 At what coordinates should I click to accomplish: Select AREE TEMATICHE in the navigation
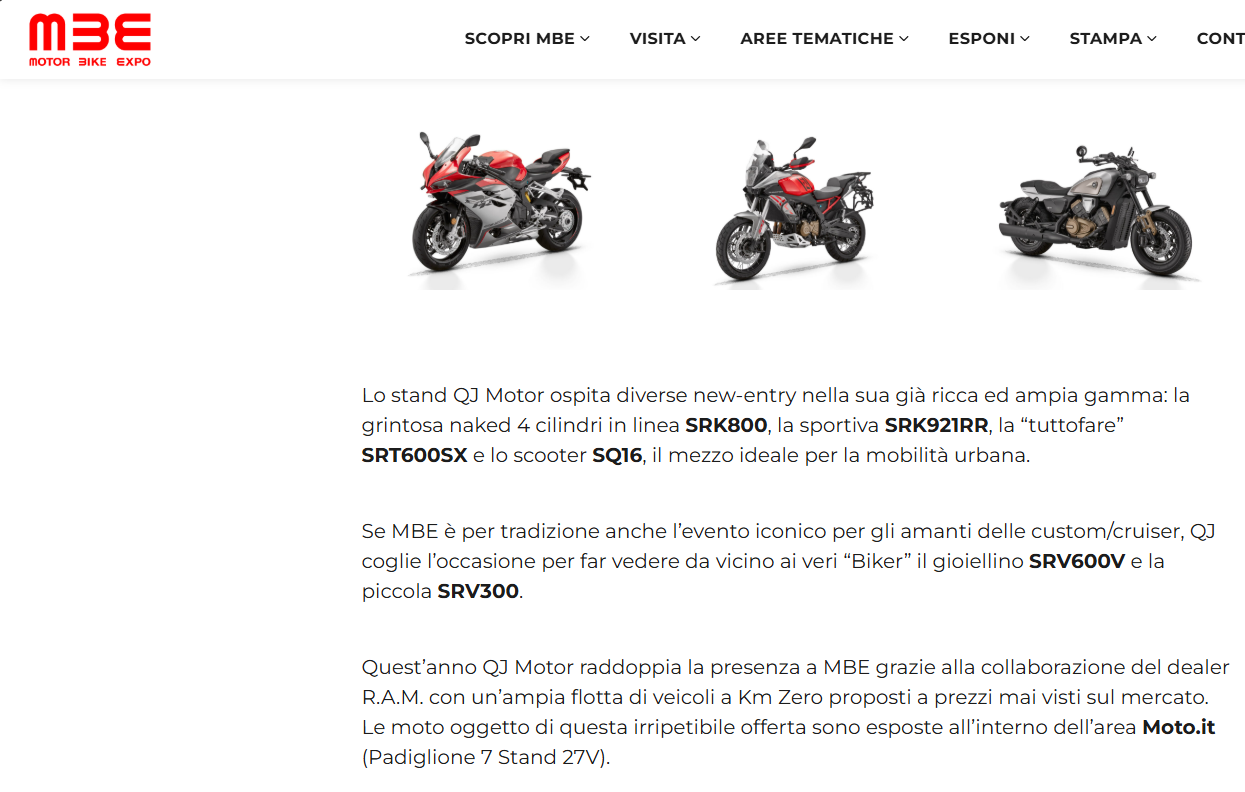817,39
